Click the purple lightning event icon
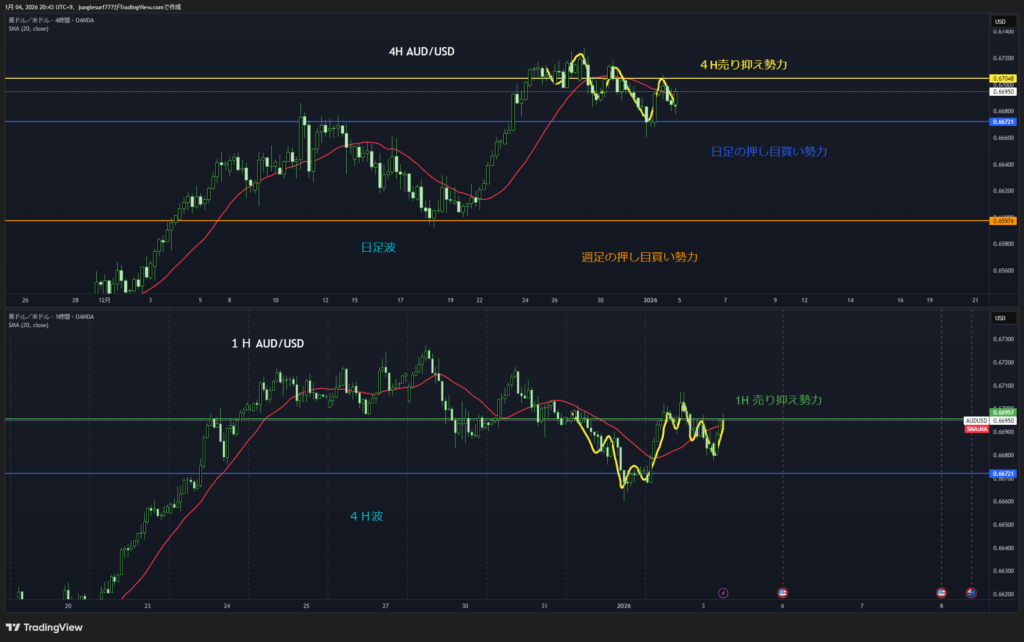The height and width of the screenshot is (642, 1024). tap(723, 593)
